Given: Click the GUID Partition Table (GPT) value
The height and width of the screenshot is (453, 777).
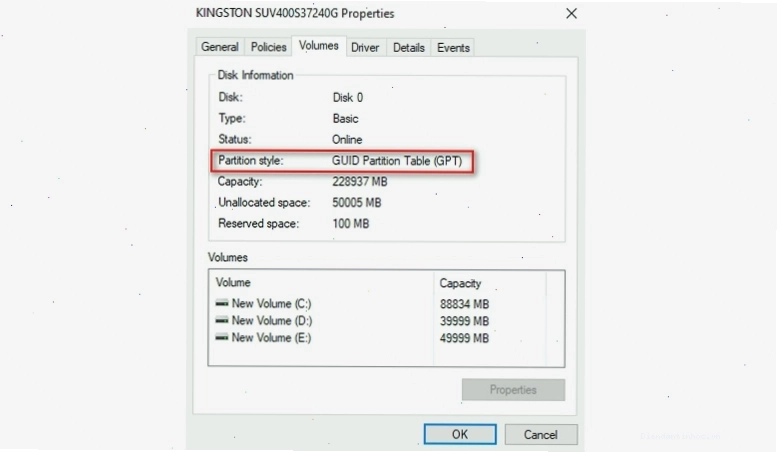Looking at the screenshot, I should pos(397,161).
